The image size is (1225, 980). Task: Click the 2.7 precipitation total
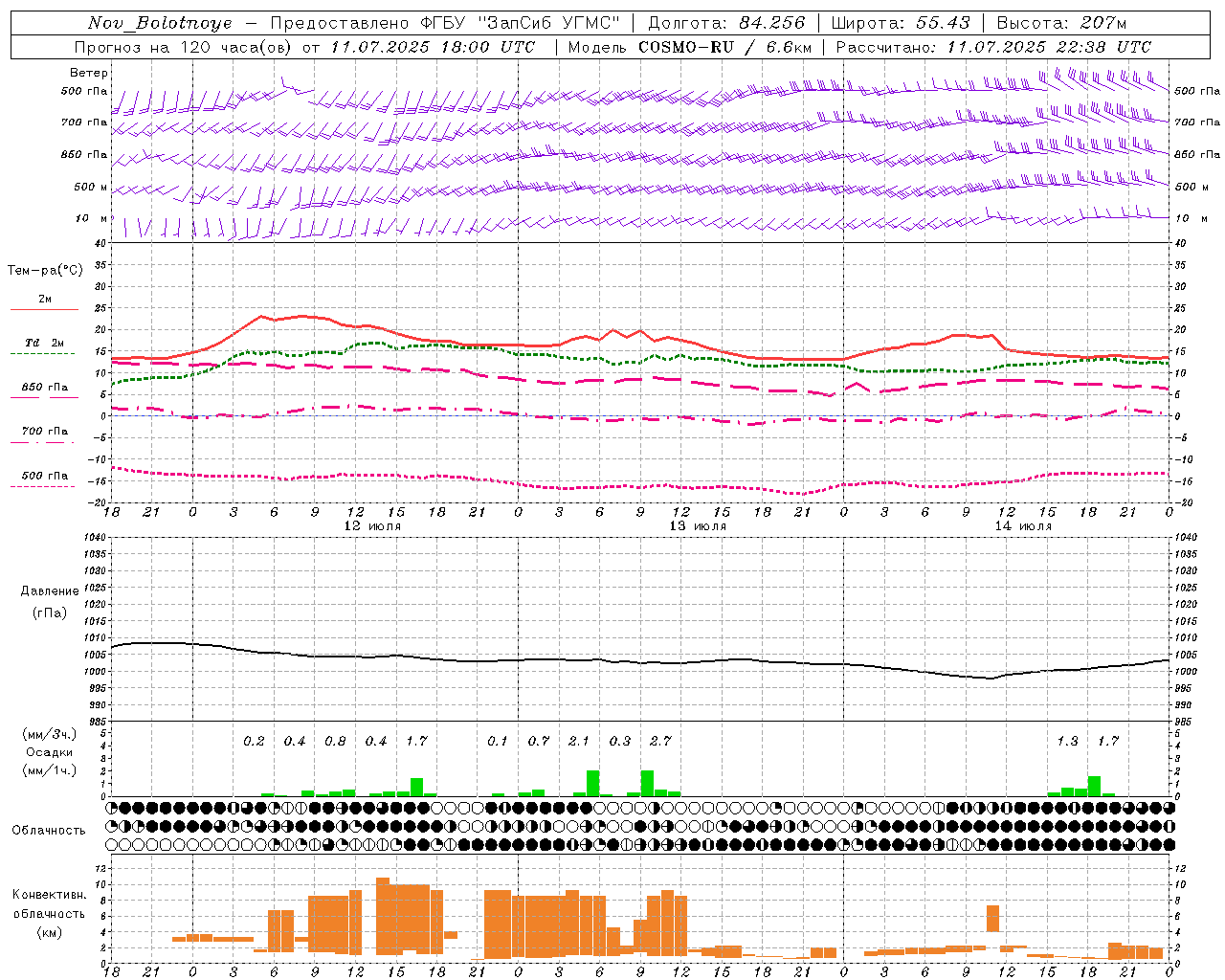660,741
